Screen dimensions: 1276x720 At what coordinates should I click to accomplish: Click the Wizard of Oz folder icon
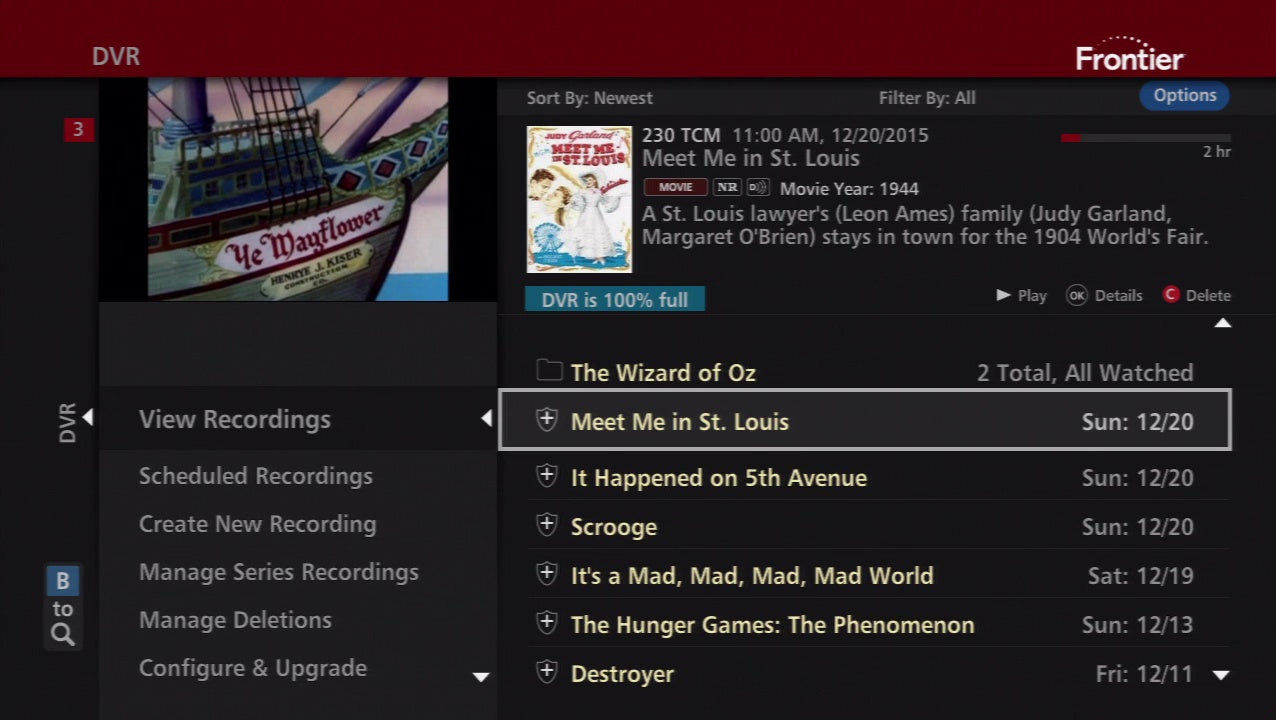(548, 371)
